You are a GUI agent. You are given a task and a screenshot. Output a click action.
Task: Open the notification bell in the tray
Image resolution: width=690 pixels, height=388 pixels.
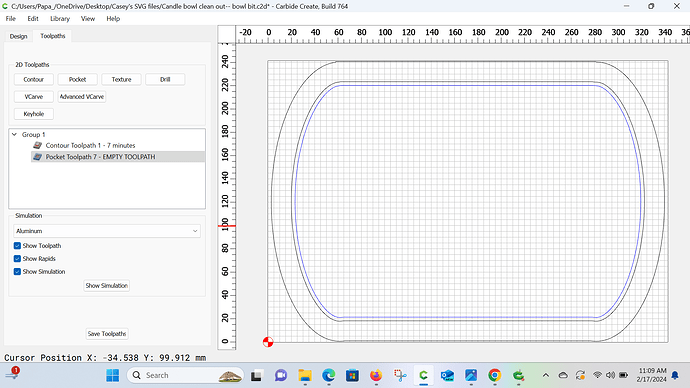click(x=675, y=375)
